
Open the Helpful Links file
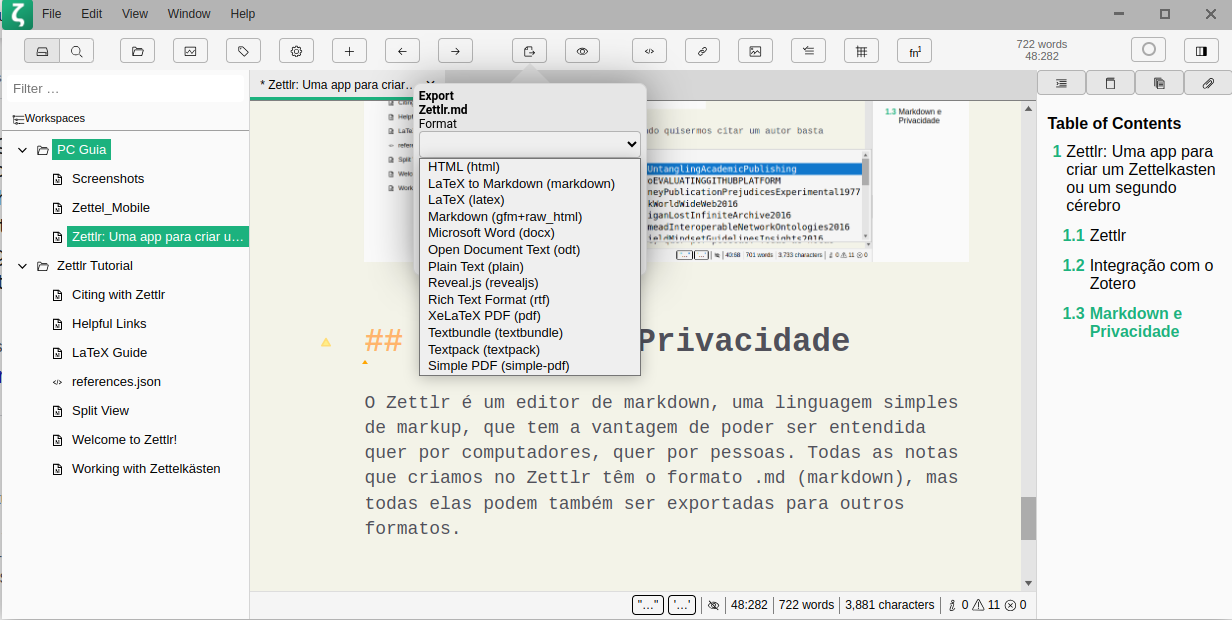(x=109, y=324)
